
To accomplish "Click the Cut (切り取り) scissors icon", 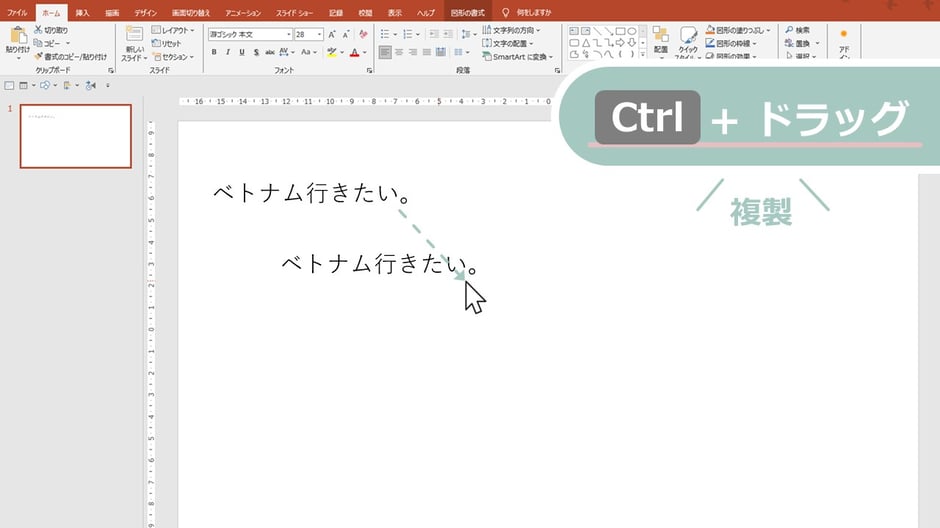I will (x=39, y=31).
